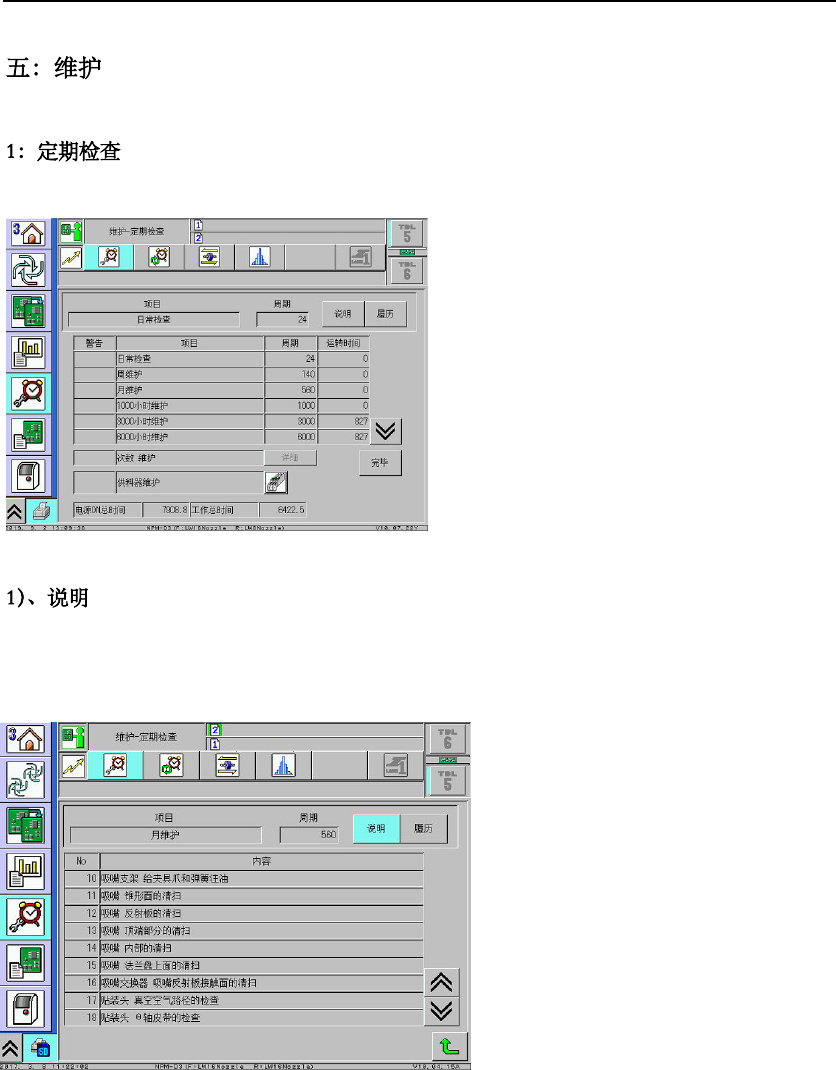Click the 履历 button in upper screenshot
The image size is (836, 1070).
click(386, 314)
